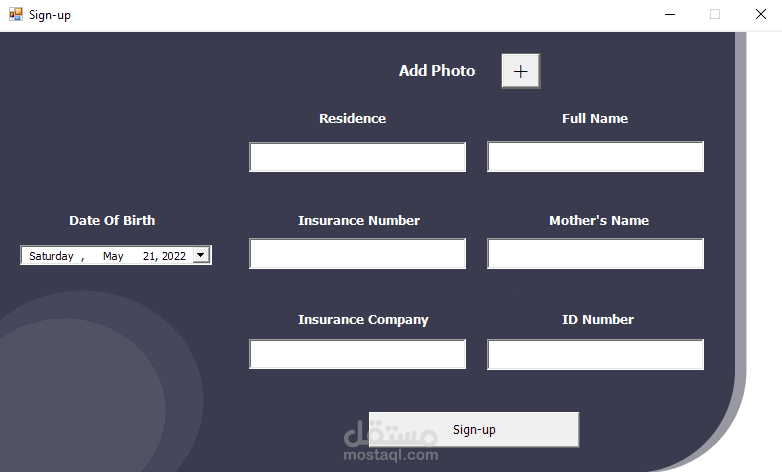Minimize the Sign-up window
Image resolution: width=782 pixels, height=472 pixels.
click(x=669, y=14)
